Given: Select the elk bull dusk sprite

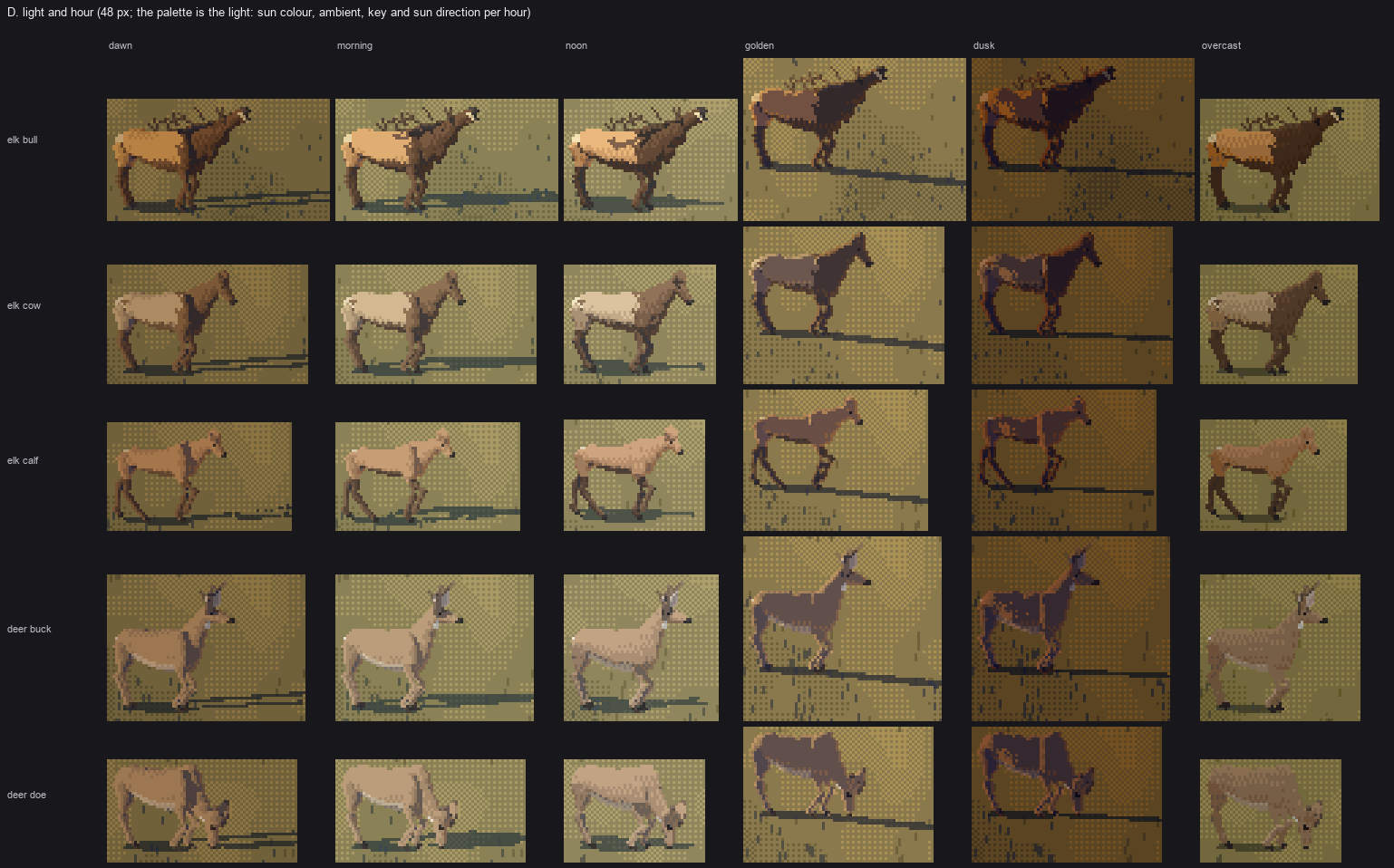Looking at the screenshot, I should (x=1083, y=140).
